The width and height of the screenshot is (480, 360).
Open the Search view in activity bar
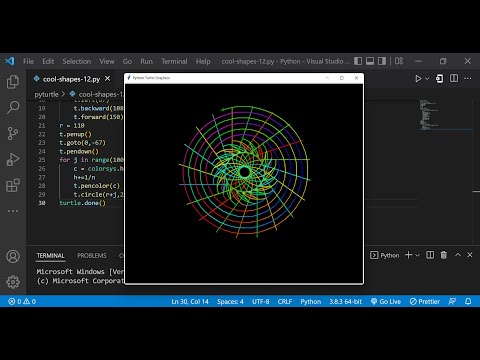13,107
